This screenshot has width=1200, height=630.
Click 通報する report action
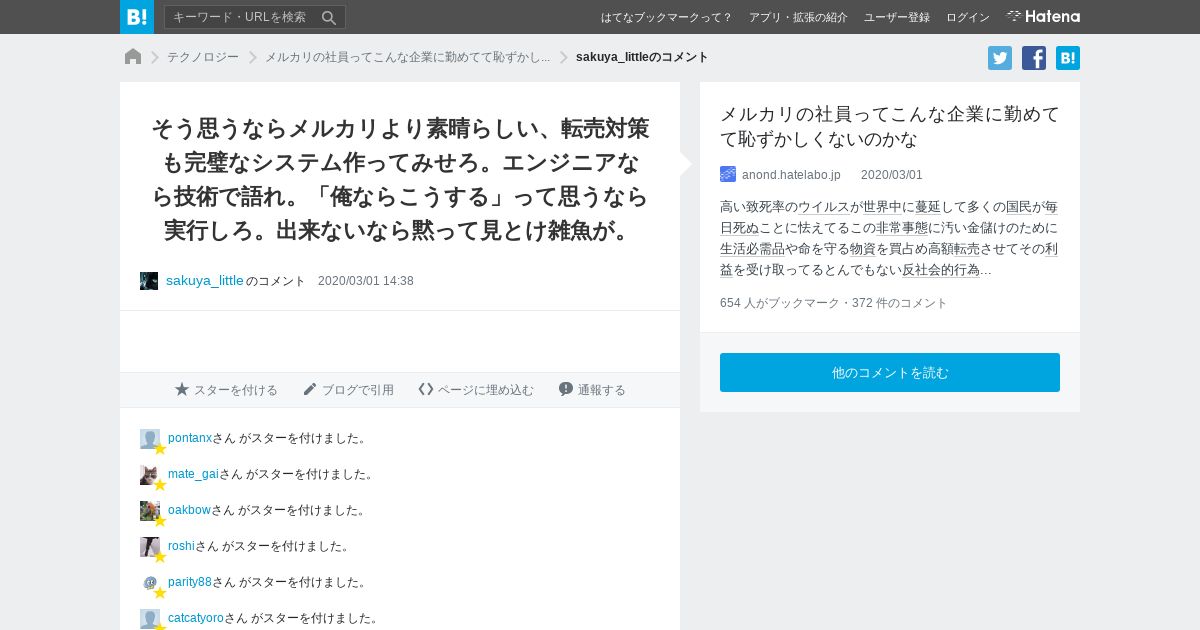coord(592,390)
